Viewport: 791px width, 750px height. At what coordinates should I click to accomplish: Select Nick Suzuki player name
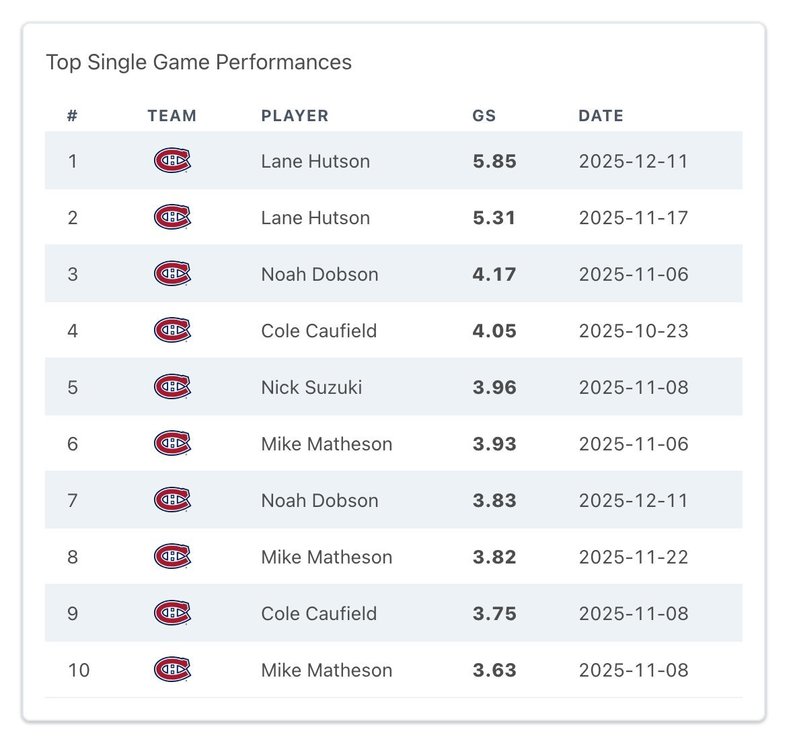pos(312,387)
